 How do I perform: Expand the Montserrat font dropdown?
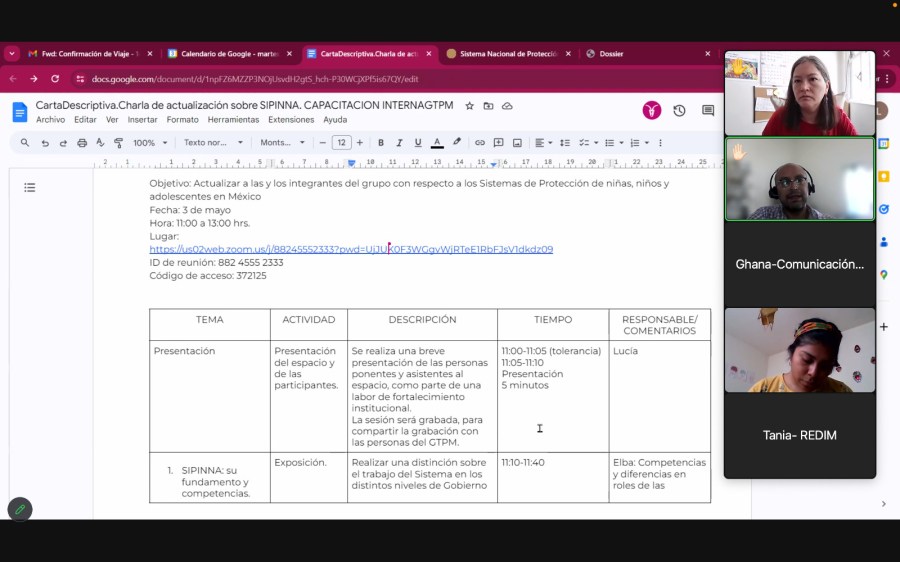282,143
